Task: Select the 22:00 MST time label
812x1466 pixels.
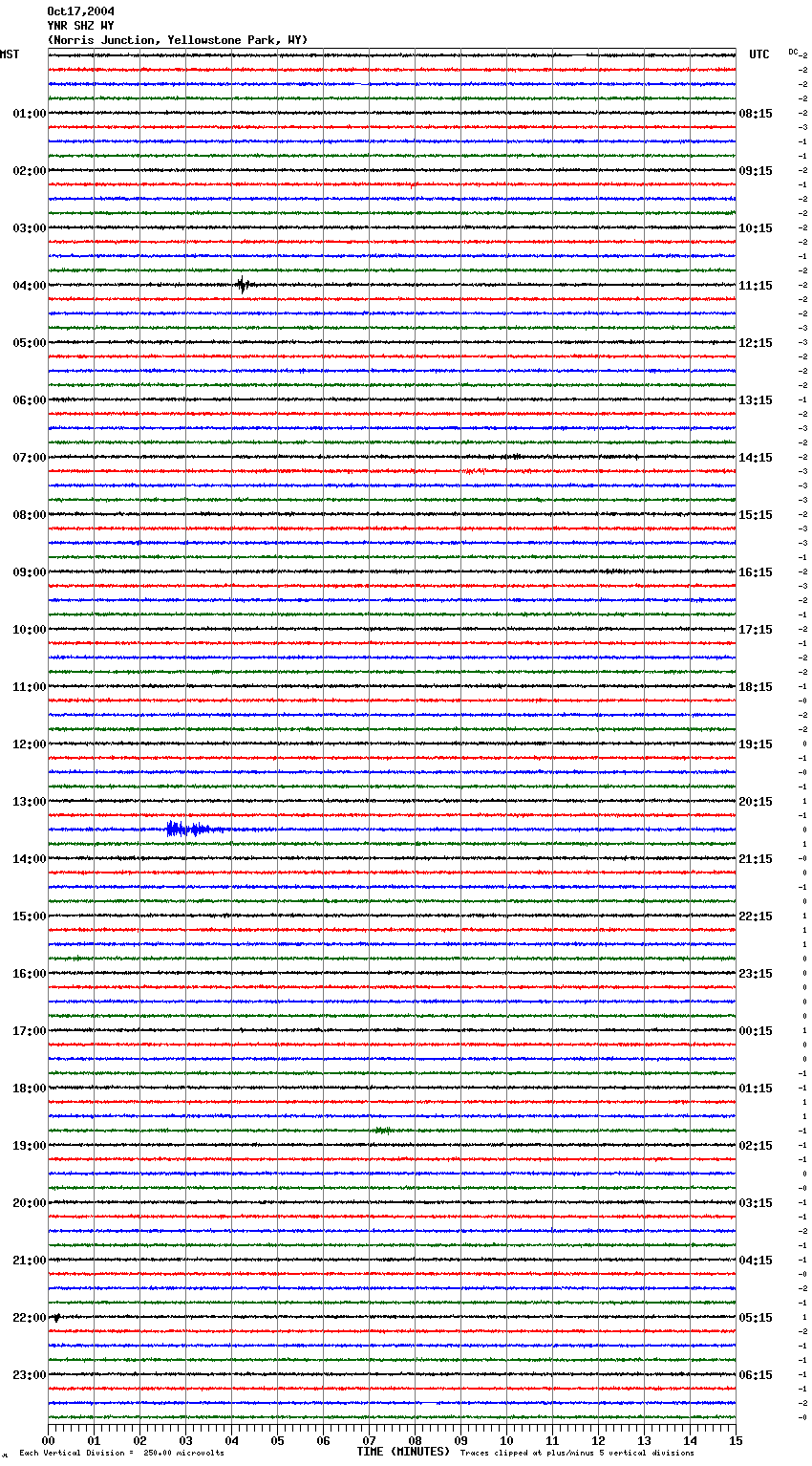Action: [x=30, y=1318]
